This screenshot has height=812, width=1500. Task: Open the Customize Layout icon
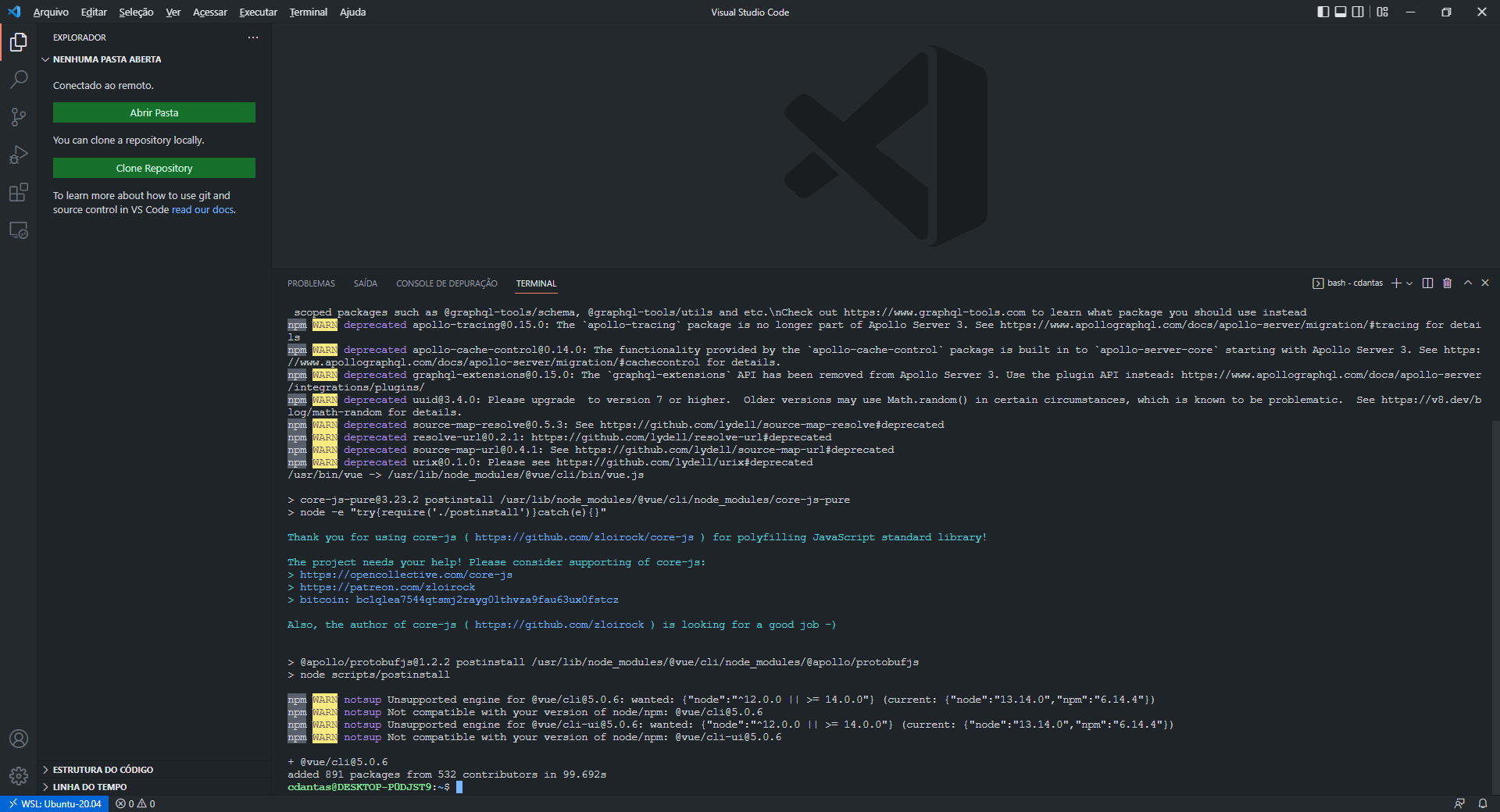click(1382, 12)
